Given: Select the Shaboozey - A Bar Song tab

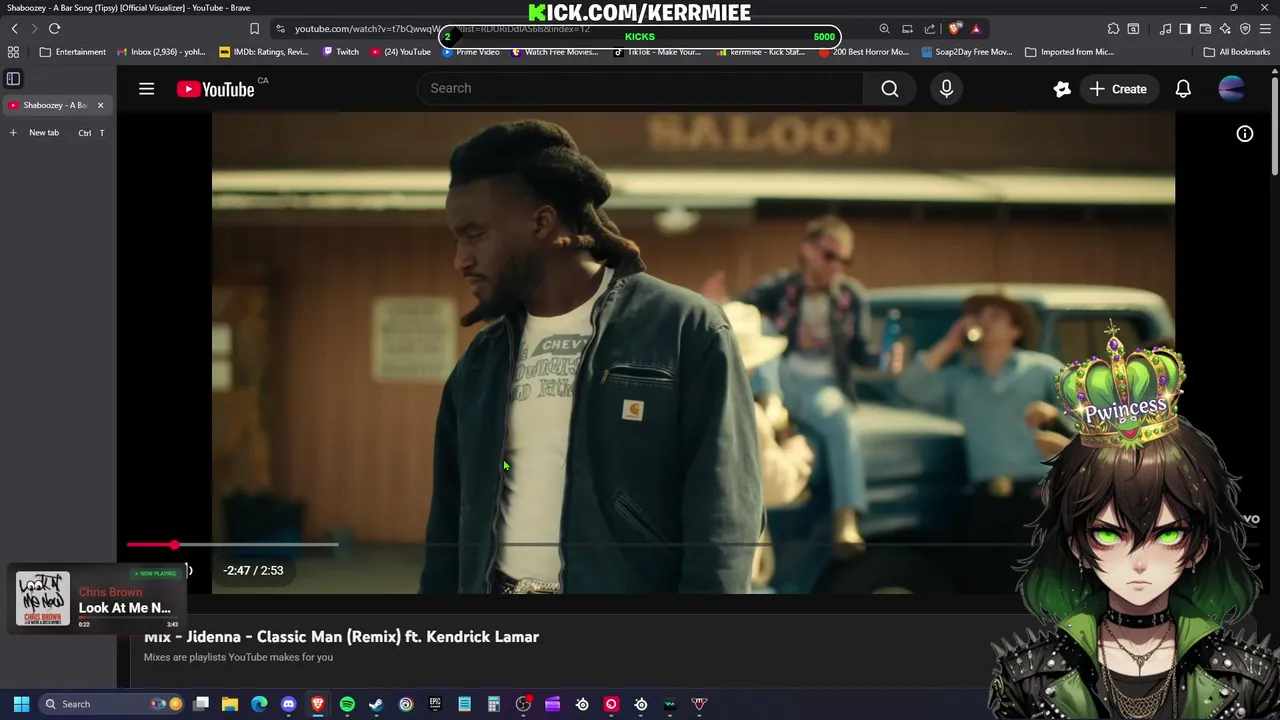Looking at the screenshot, I should 55,105.
